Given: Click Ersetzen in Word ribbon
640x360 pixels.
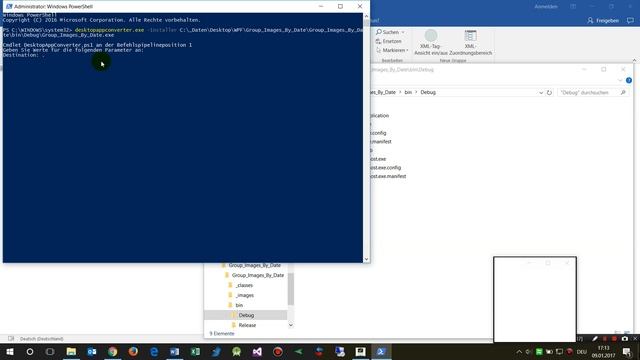Looking at the screenshot, I should coord(389,41).
